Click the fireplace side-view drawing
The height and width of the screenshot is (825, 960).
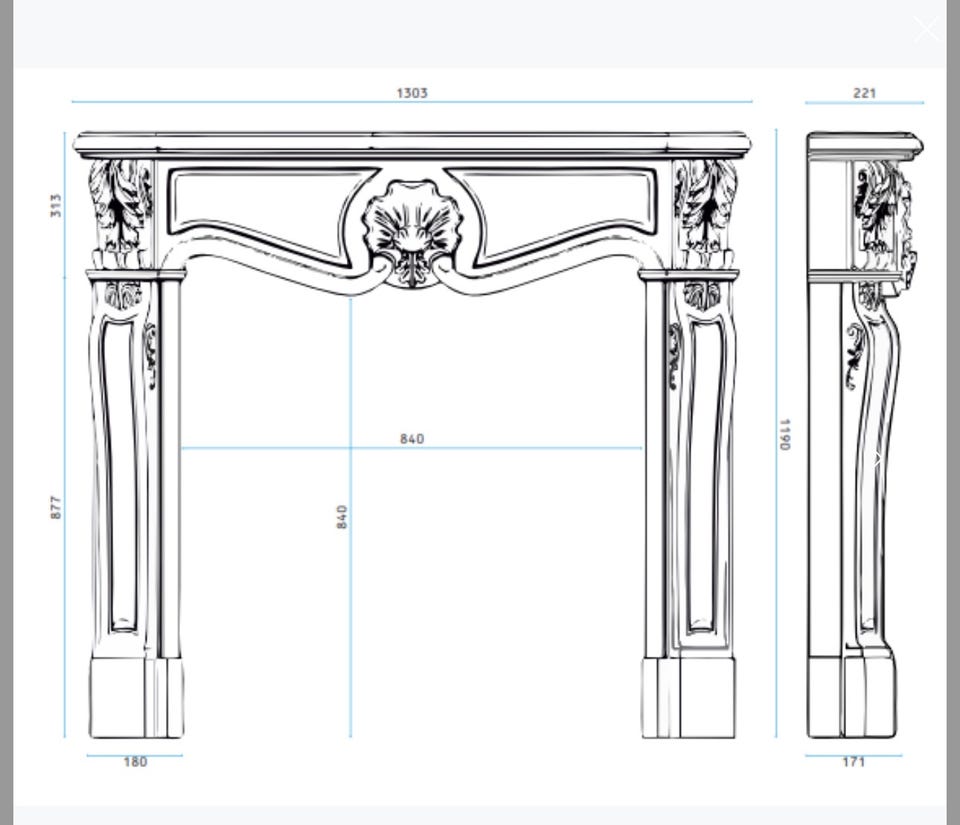(x=864, y=434)
